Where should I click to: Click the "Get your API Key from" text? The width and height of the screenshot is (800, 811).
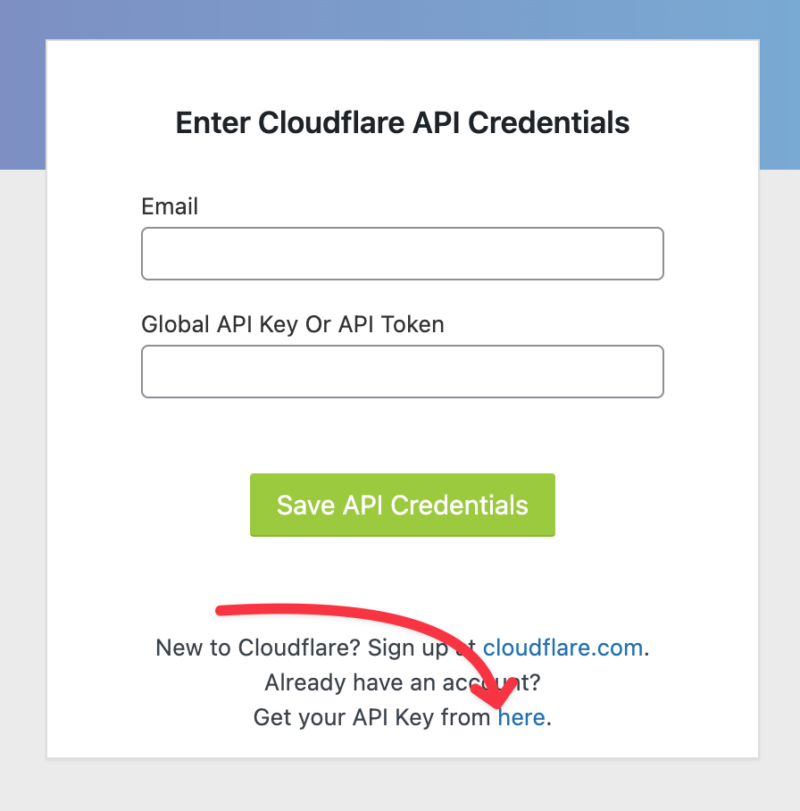(372, 717)
